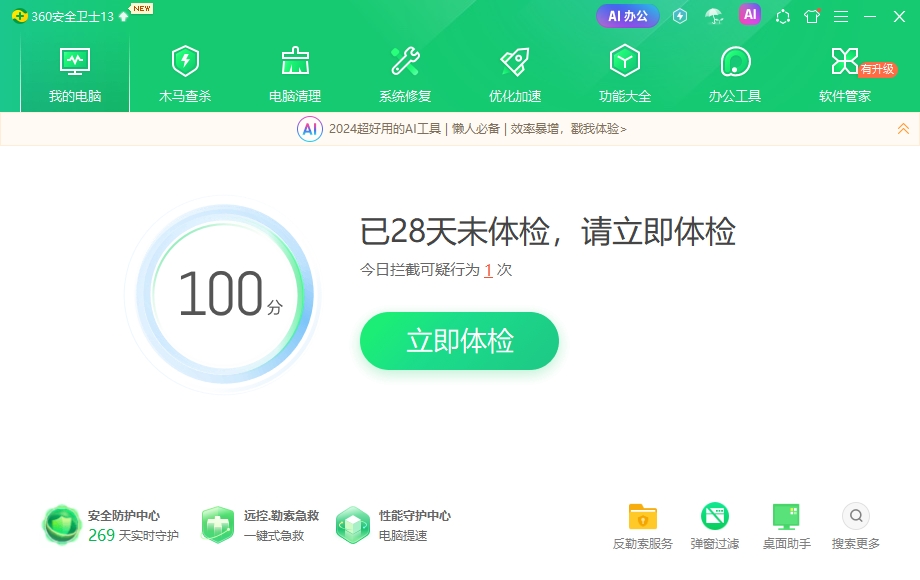Open 远控.勒索急救 label
This screenshot has height=580, width=920.
[x=282, y=515]
